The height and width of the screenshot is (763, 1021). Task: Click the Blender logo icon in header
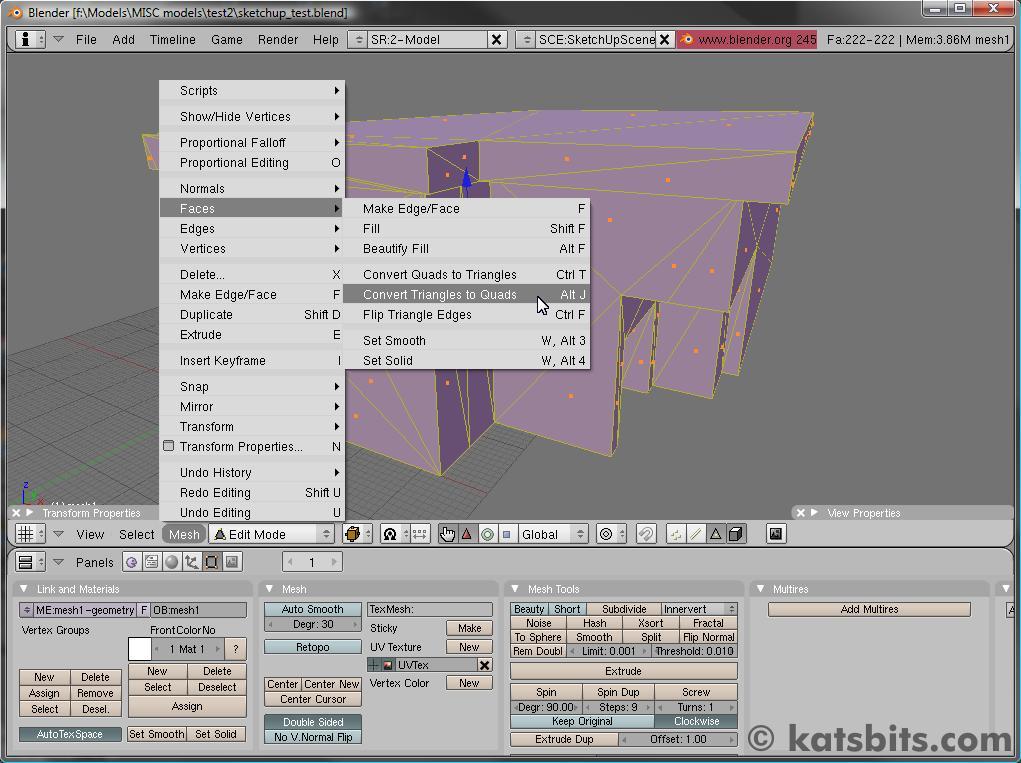click(x=686, y=39)
